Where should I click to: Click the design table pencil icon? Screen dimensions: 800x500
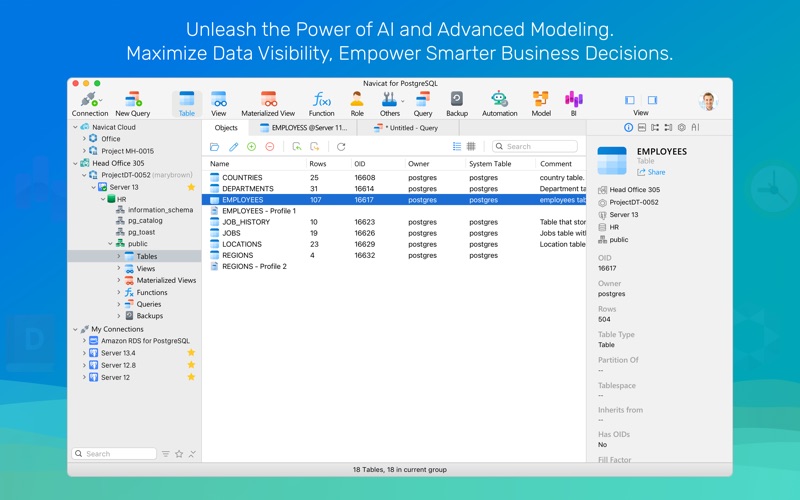pyautogui.click(x=233, y=147)
